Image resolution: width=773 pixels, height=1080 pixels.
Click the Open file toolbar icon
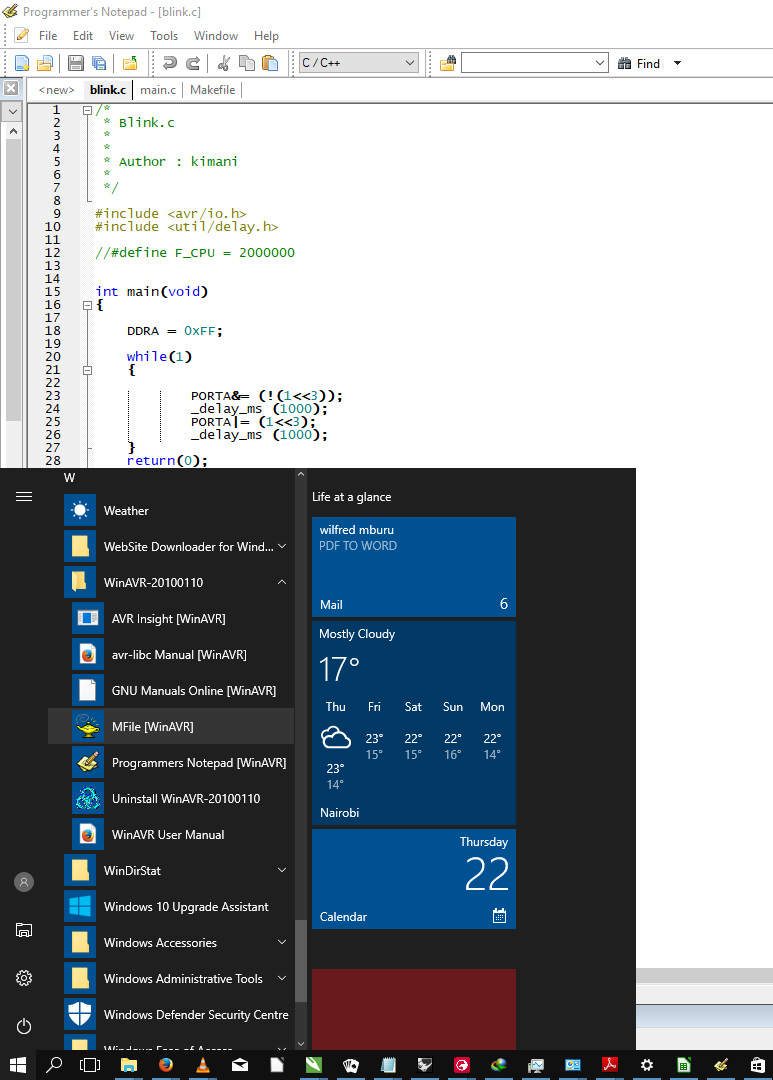click(45, 63)
